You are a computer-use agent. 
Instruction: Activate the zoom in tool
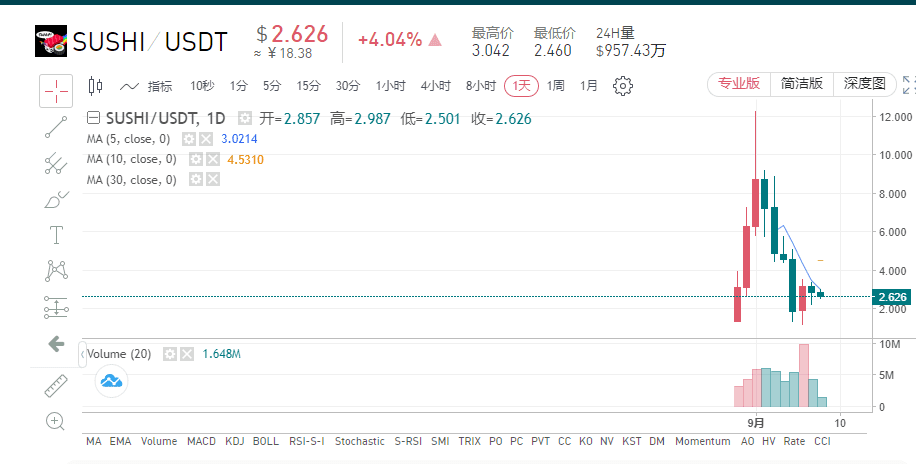pyautogui.click(x=55, y=421)
